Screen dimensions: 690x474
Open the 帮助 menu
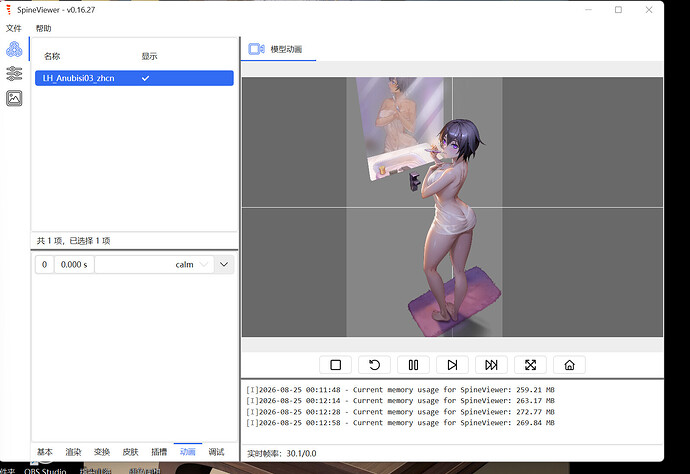tap(44, 29)
